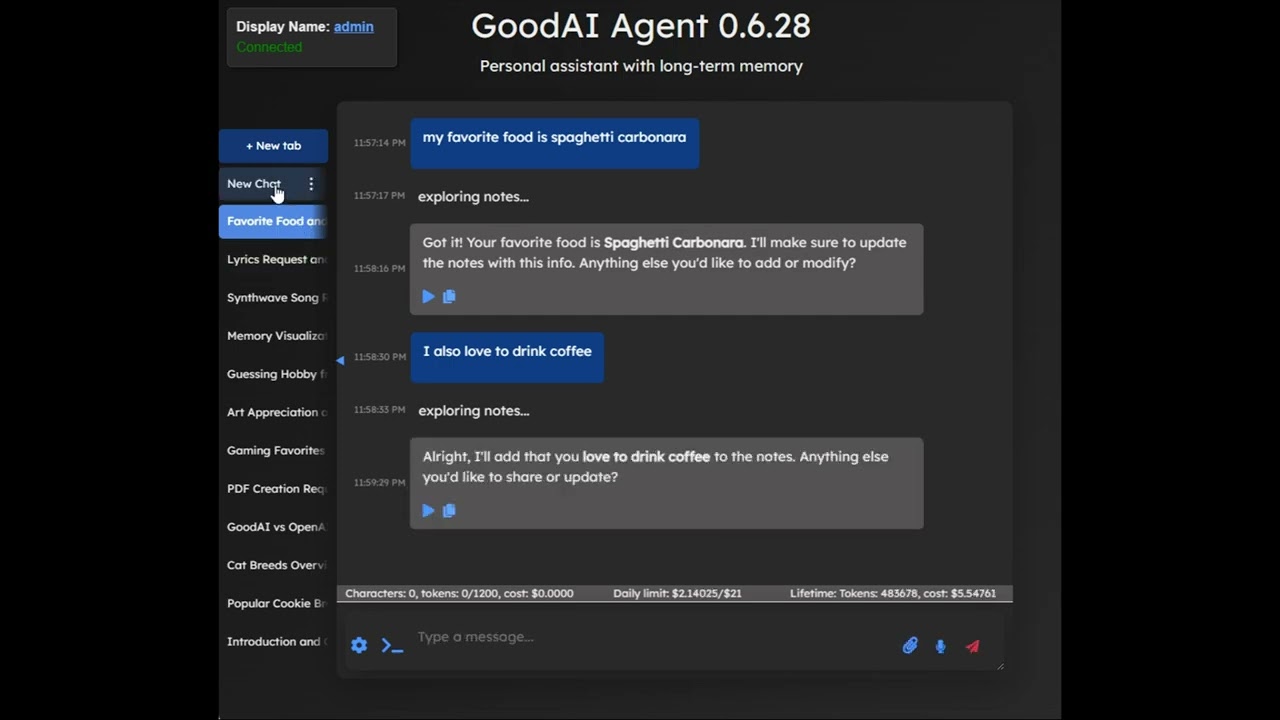This screenshot has height=720, width=1280.
Task: Switch to Favorite Food chat tab
Action: (x=273, y=221)
